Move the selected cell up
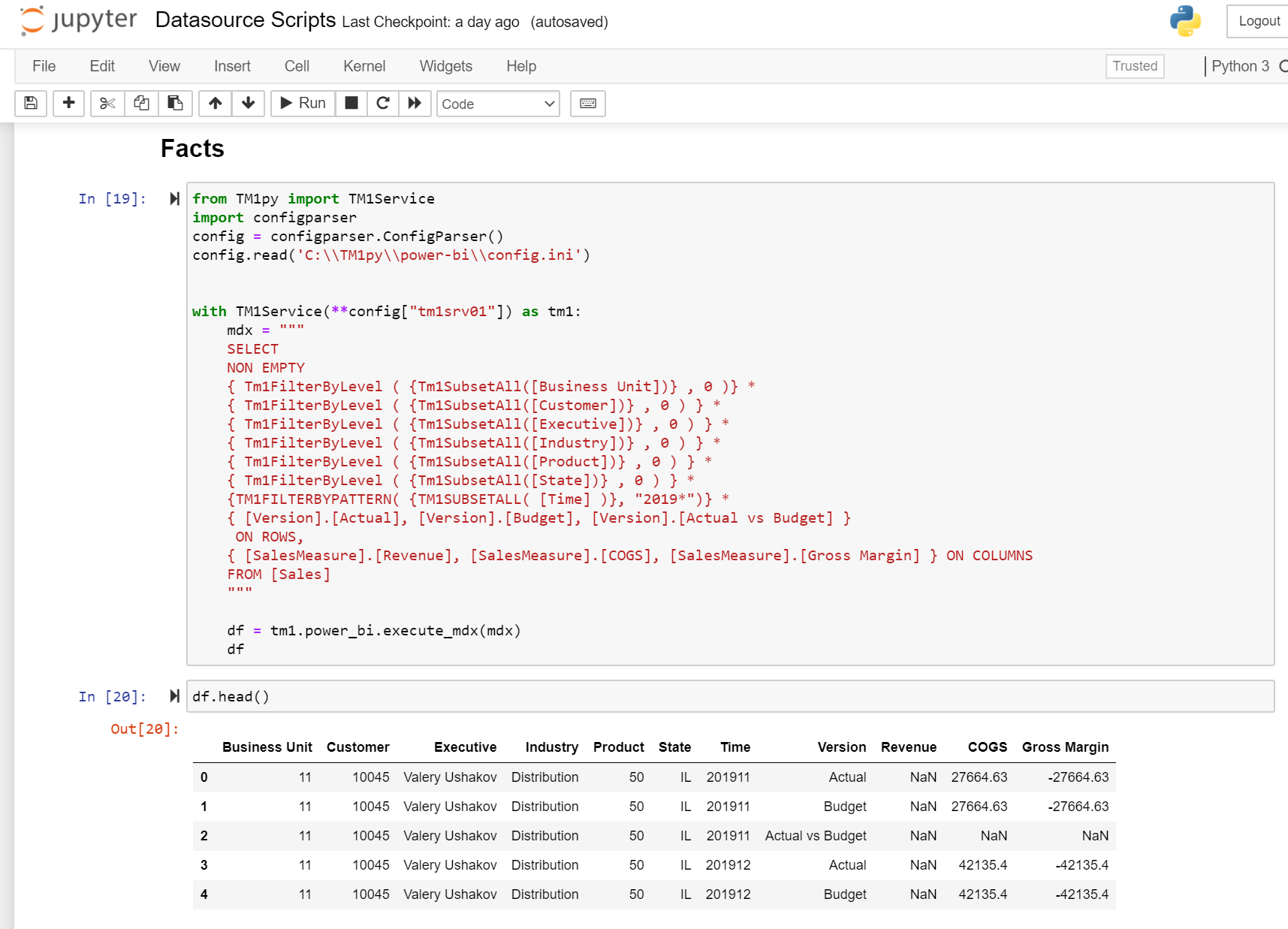The height and width of the screenshot is (929, 1288). pyautogui.click(x=216, y=103)
